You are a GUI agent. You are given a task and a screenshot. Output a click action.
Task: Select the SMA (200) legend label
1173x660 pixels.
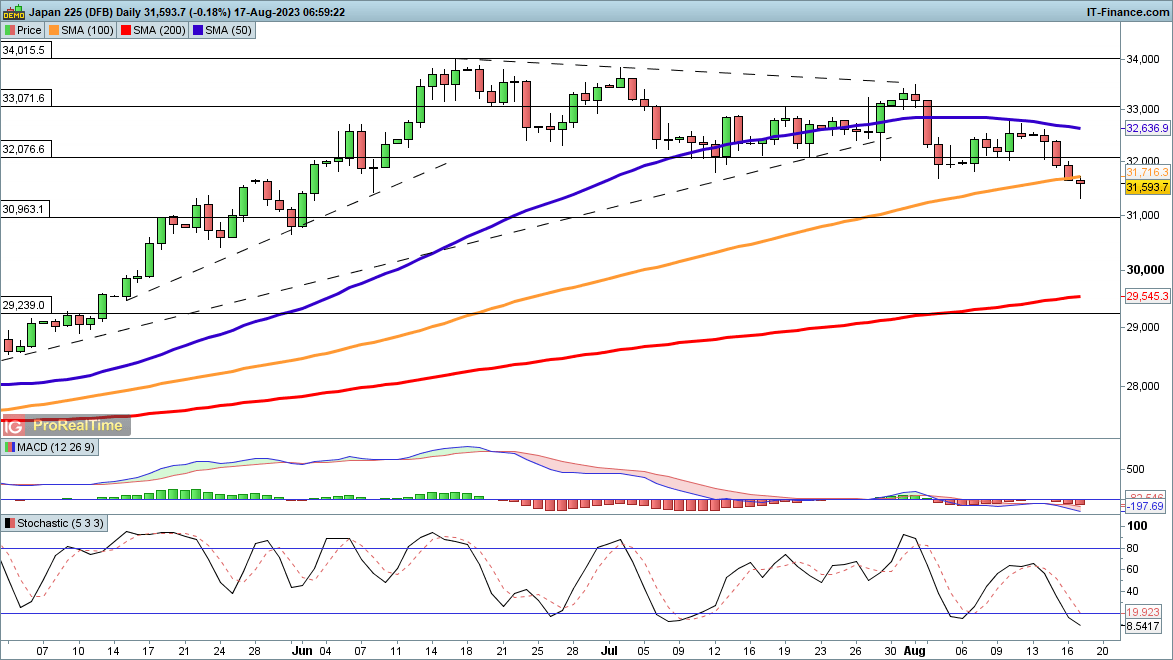[x=159, y=31]
